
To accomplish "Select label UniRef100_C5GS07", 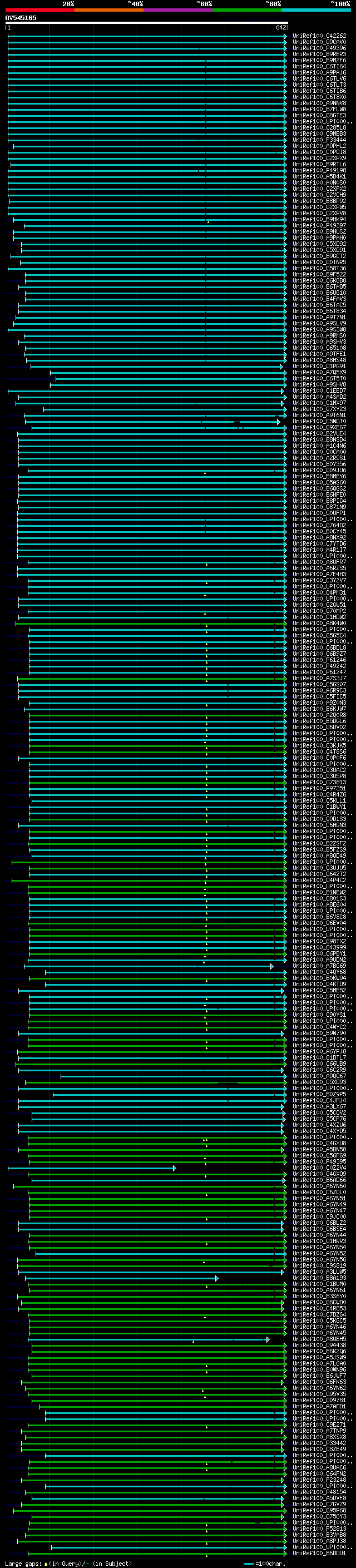I will pos(319,684).
